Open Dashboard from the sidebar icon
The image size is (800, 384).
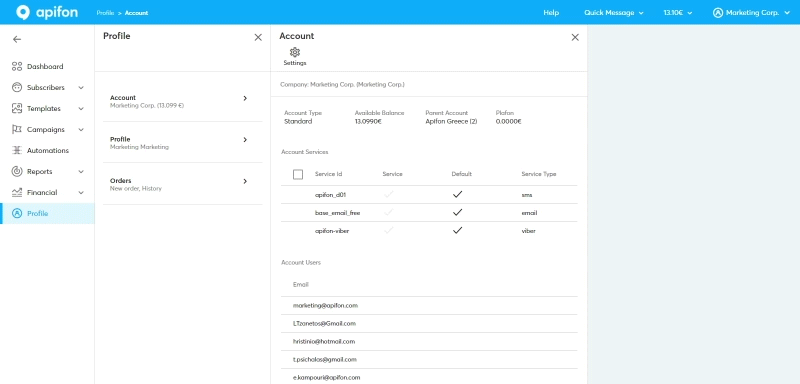17,66
